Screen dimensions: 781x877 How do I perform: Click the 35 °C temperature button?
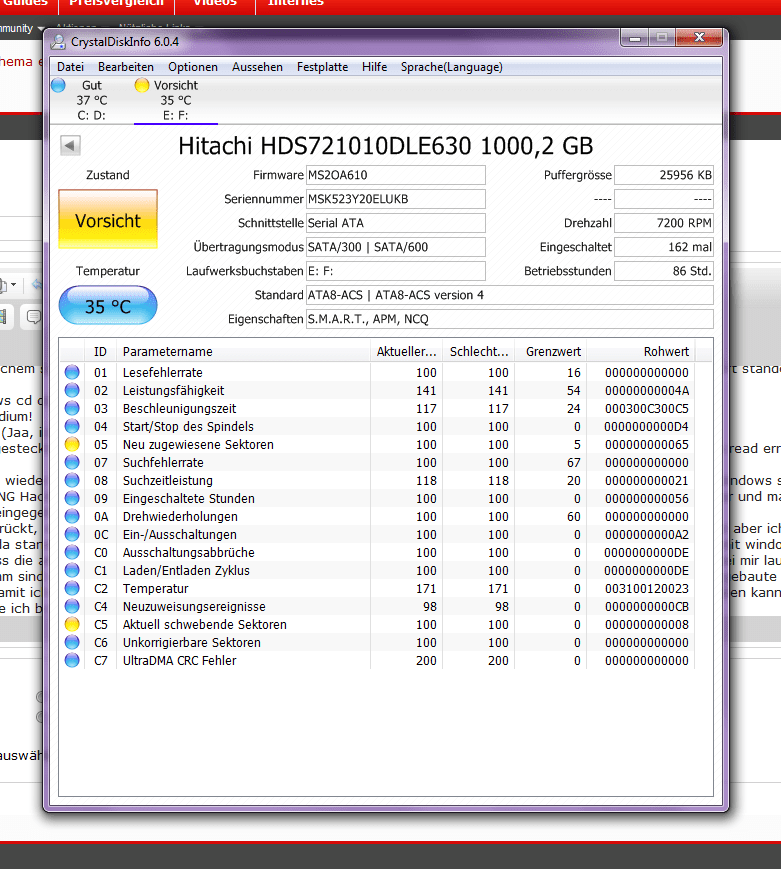pos(108,306)
